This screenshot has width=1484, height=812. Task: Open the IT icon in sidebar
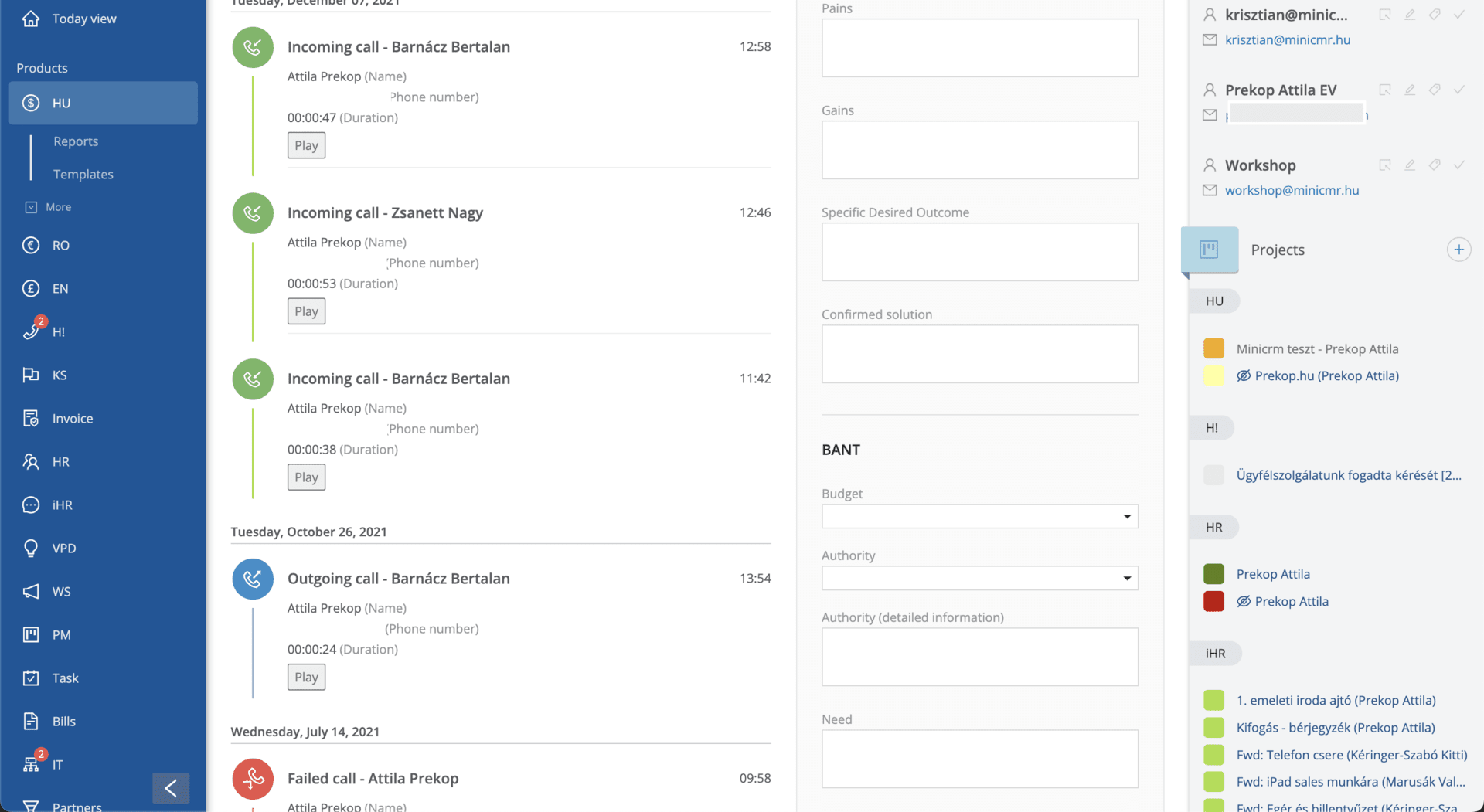click(x=31, y=764)
